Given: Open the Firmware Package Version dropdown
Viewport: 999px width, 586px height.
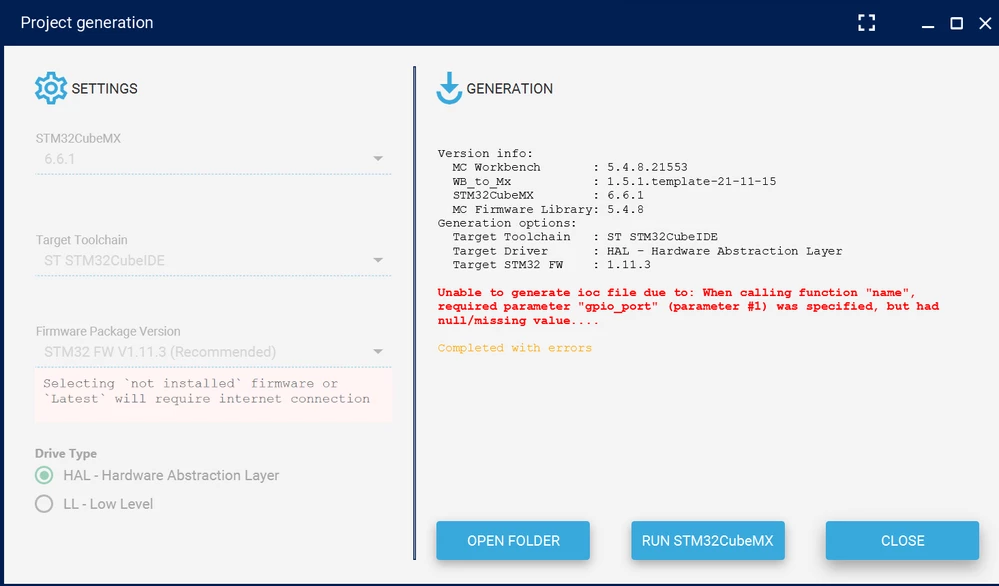Looking at the screenshot, I should (x=213, y=352).
